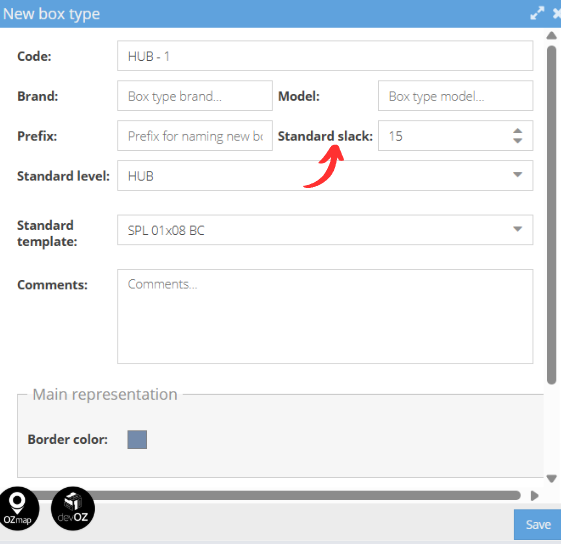Click the Prefix input field
This screenshot has height=544, width=561.
tap(195, 136)
